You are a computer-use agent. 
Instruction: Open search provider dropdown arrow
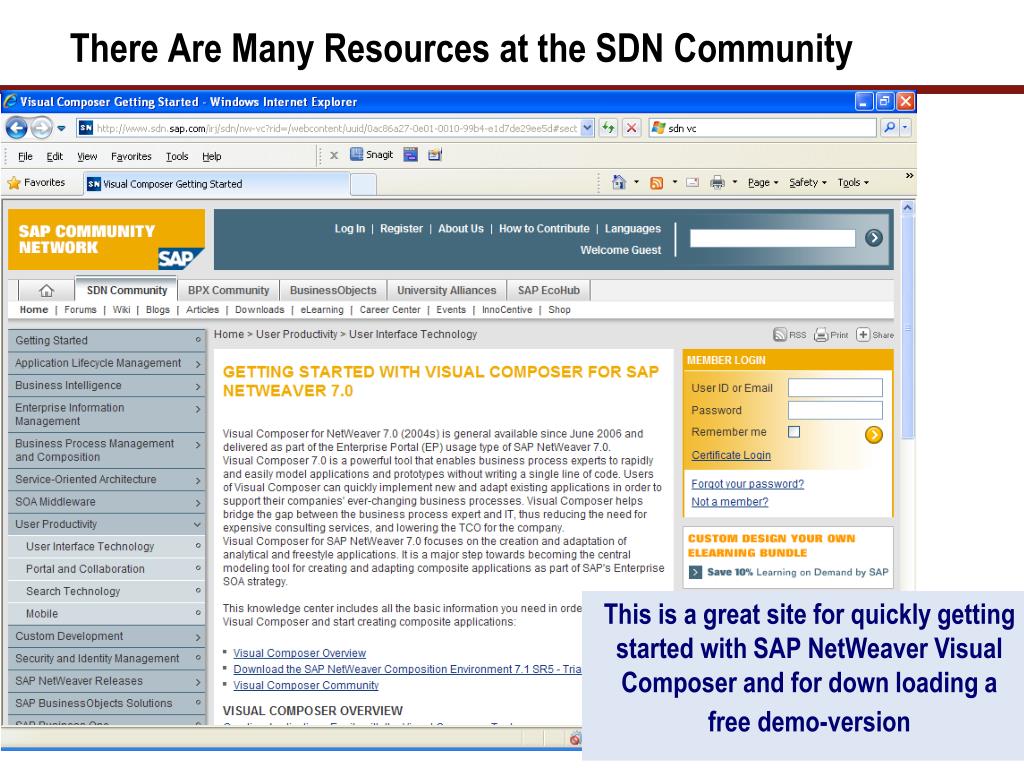(905, 128)
